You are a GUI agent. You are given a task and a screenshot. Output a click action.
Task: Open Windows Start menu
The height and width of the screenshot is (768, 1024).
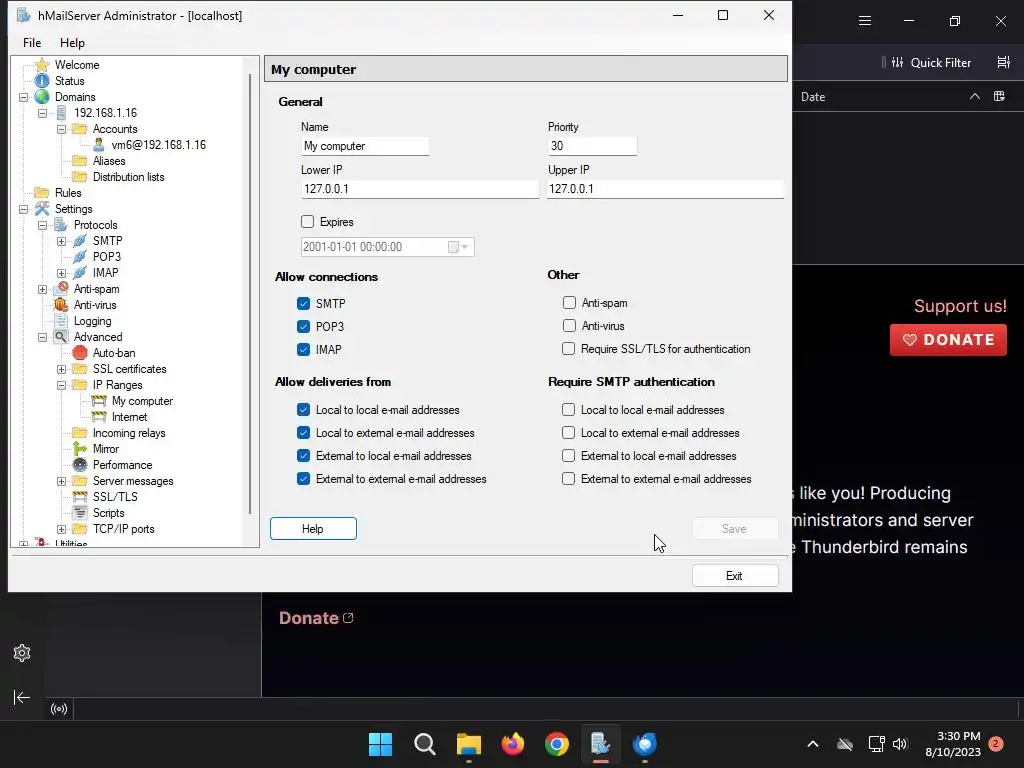pyautogui.click(x=381, y=744)
